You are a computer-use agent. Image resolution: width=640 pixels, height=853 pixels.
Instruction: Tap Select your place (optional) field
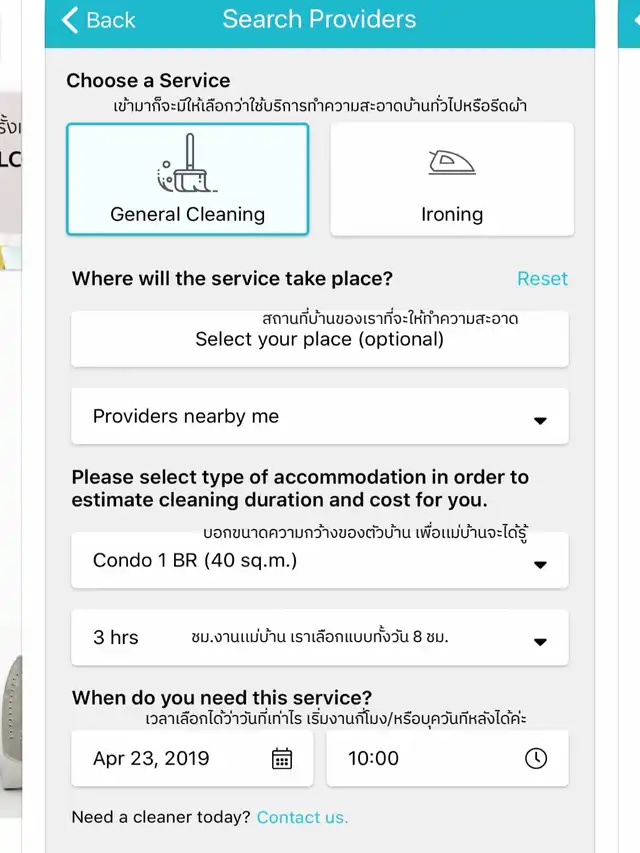click(x=320, y=339)
